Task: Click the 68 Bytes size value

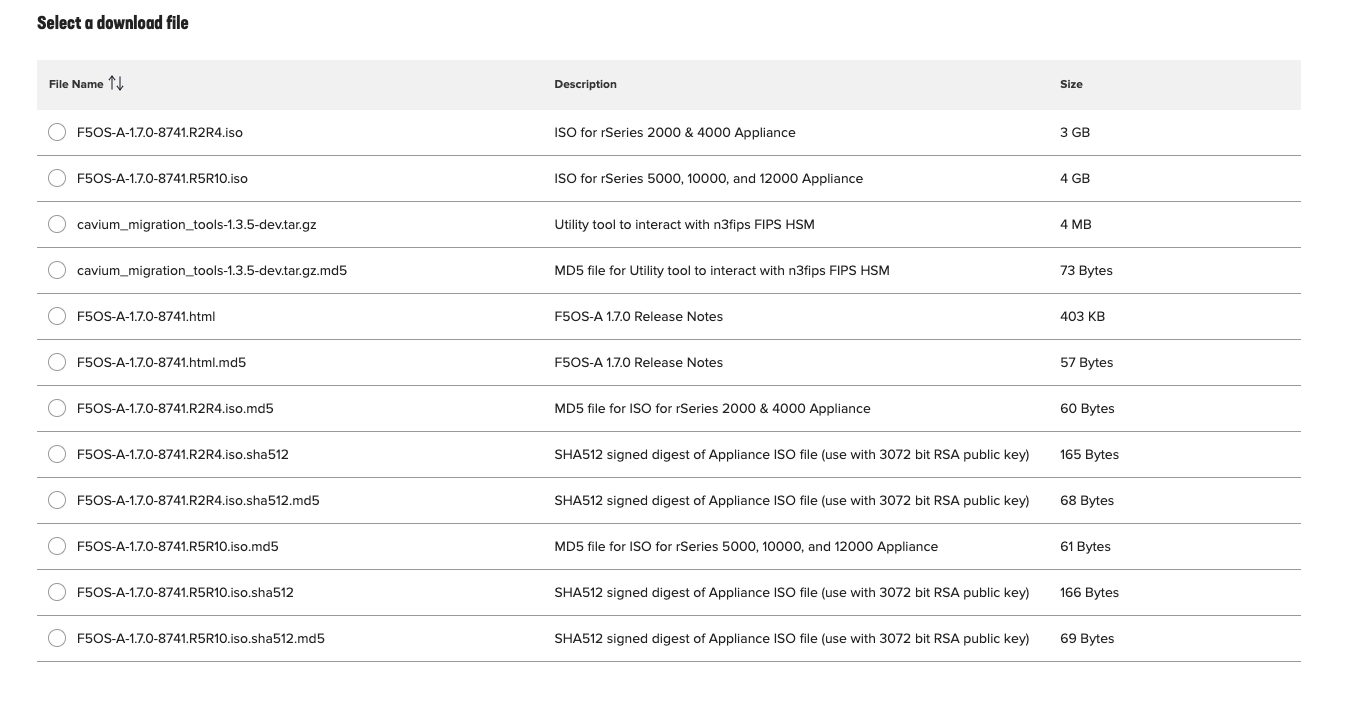Action: pyautogui.click(x=1087, y=500)
